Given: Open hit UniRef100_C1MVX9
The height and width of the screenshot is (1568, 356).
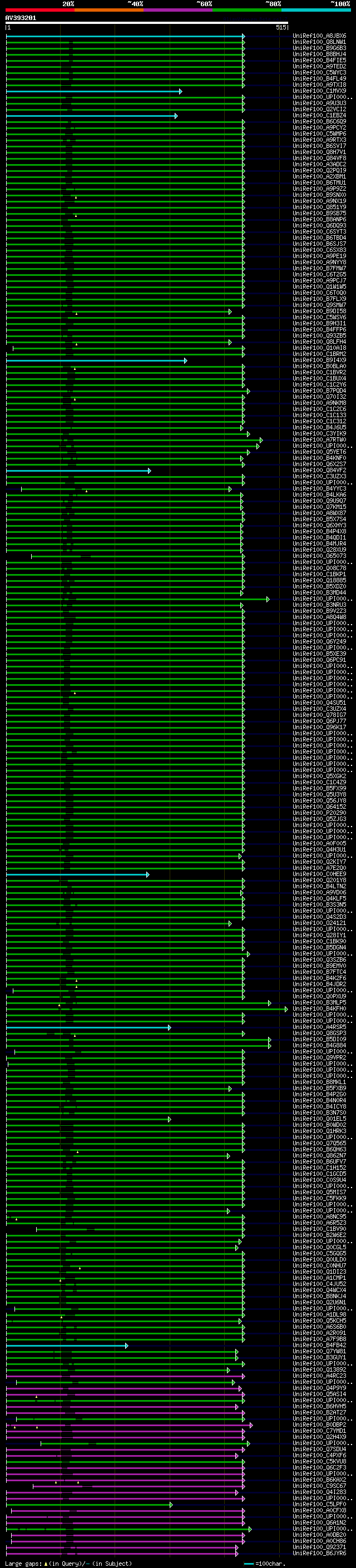Looking at the screenshot, I should pyautogui.click(x=319, y=91).
